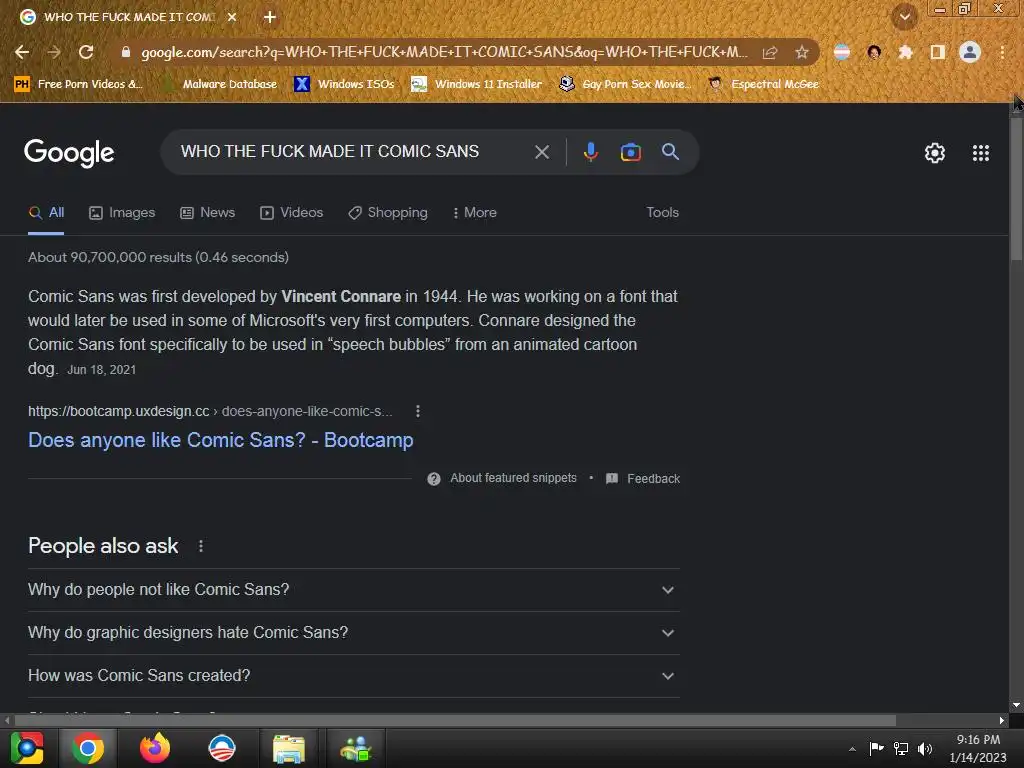The height and width of the screenshot is (768, 1024).
Task: Click the striped flag extension icon
Action: point(842,52)
